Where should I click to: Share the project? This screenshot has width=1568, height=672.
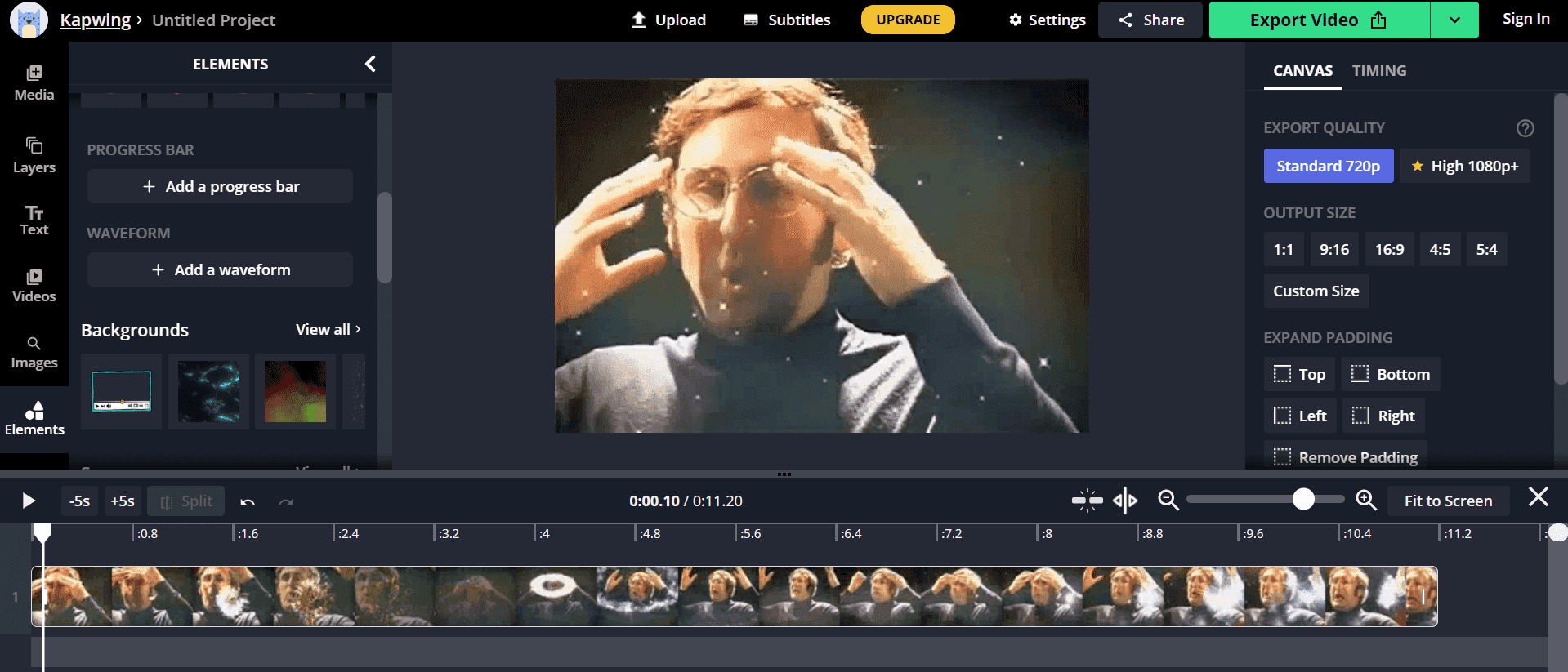coord(1150,20)
